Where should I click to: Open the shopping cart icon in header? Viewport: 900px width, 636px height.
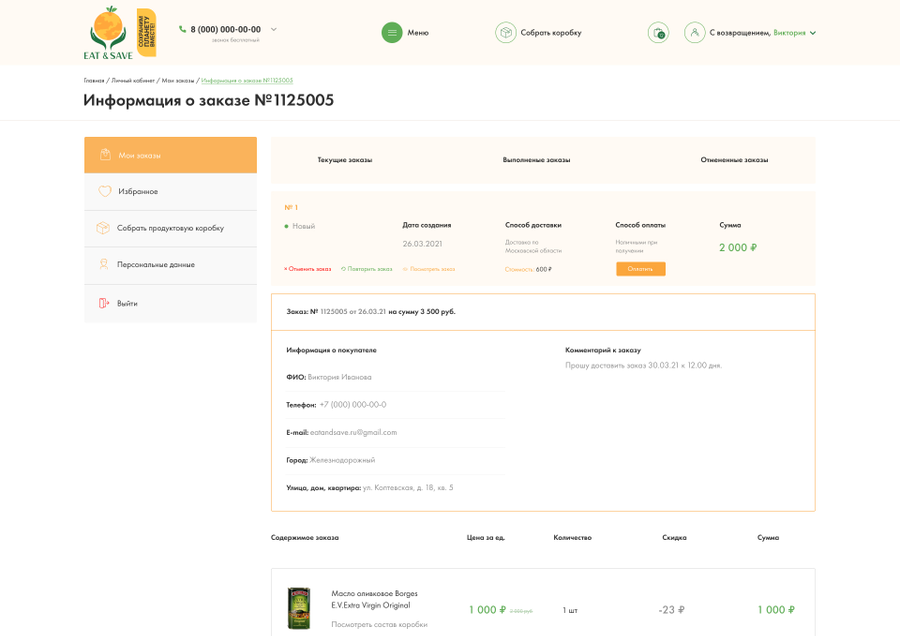(x=658, y=33)
